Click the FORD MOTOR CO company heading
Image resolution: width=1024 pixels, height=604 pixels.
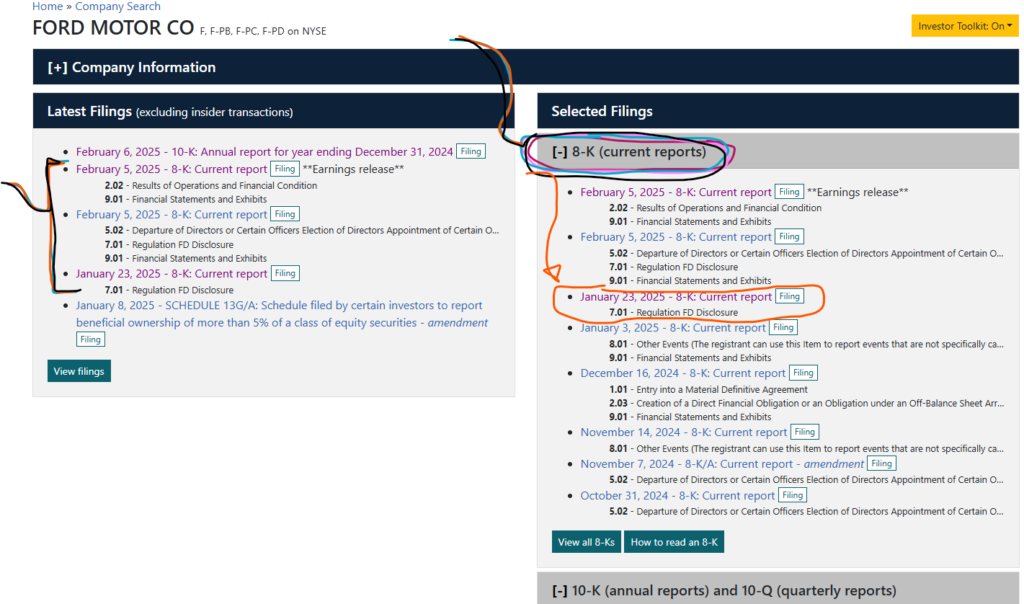point(113,28)
